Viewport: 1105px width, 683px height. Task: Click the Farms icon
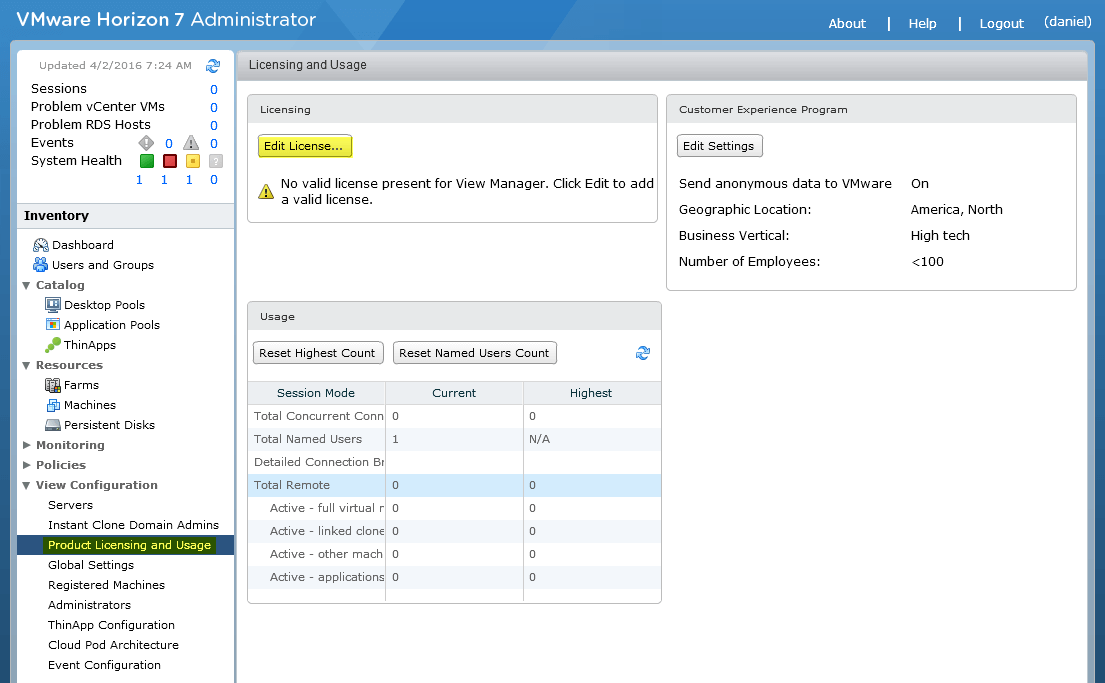pyautogui.click(x=53, y=385)
